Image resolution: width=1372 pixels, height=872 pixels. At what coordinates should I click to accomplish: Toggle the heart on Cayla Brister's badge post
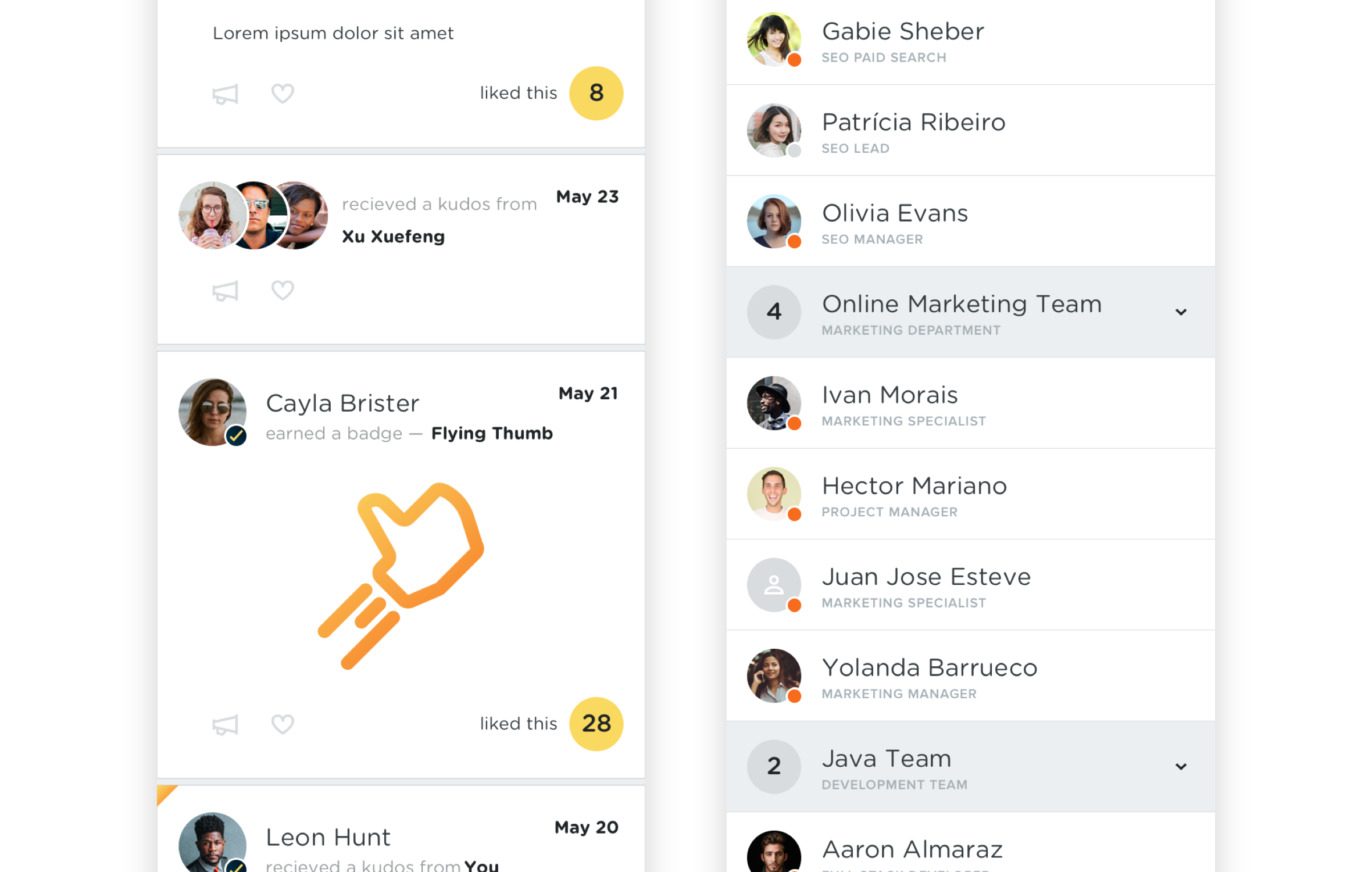point(283,724)
